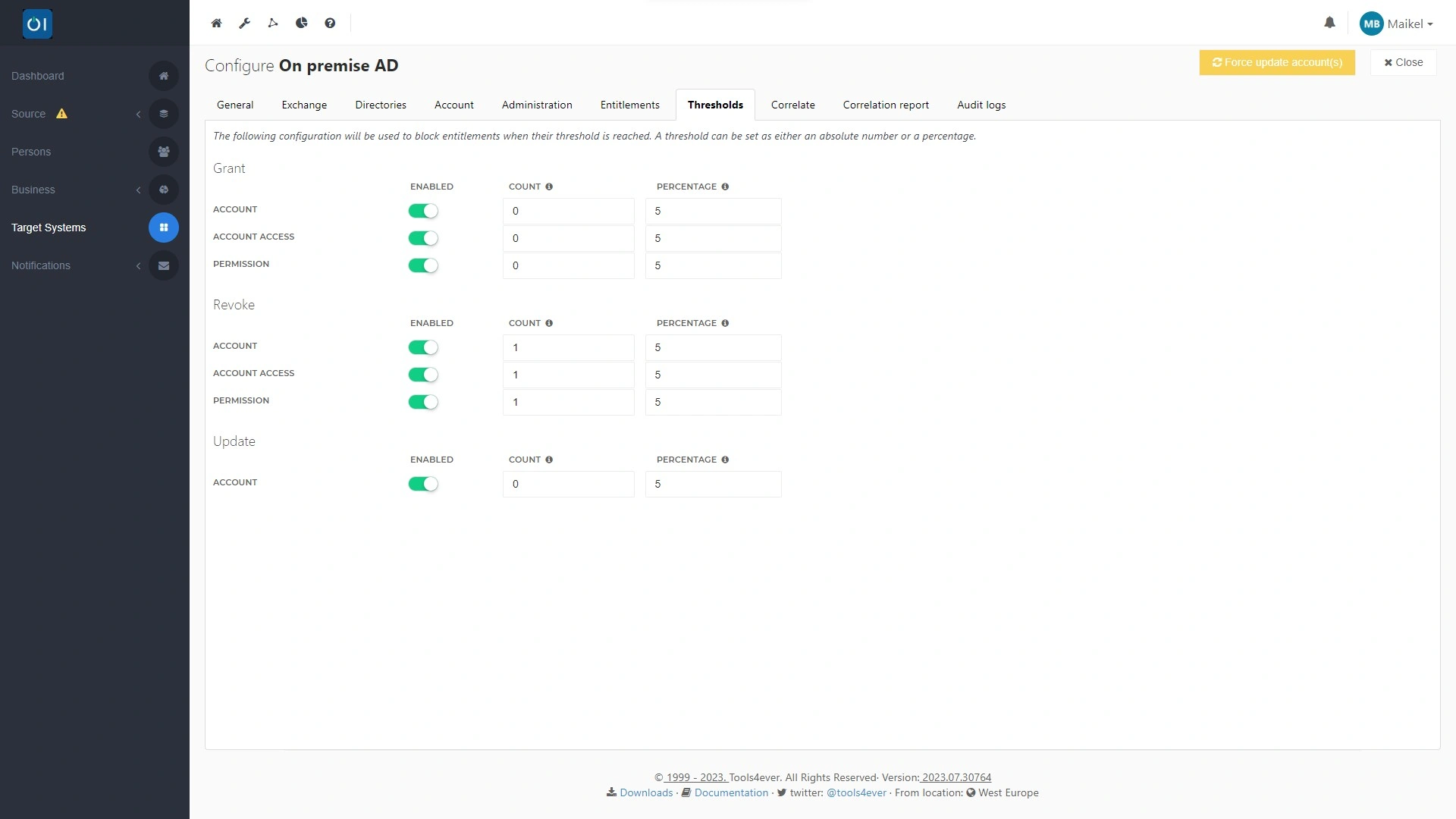Toggle Revoke Permission enabled switch
The image size is (1456, 819).
coord(423,402)
